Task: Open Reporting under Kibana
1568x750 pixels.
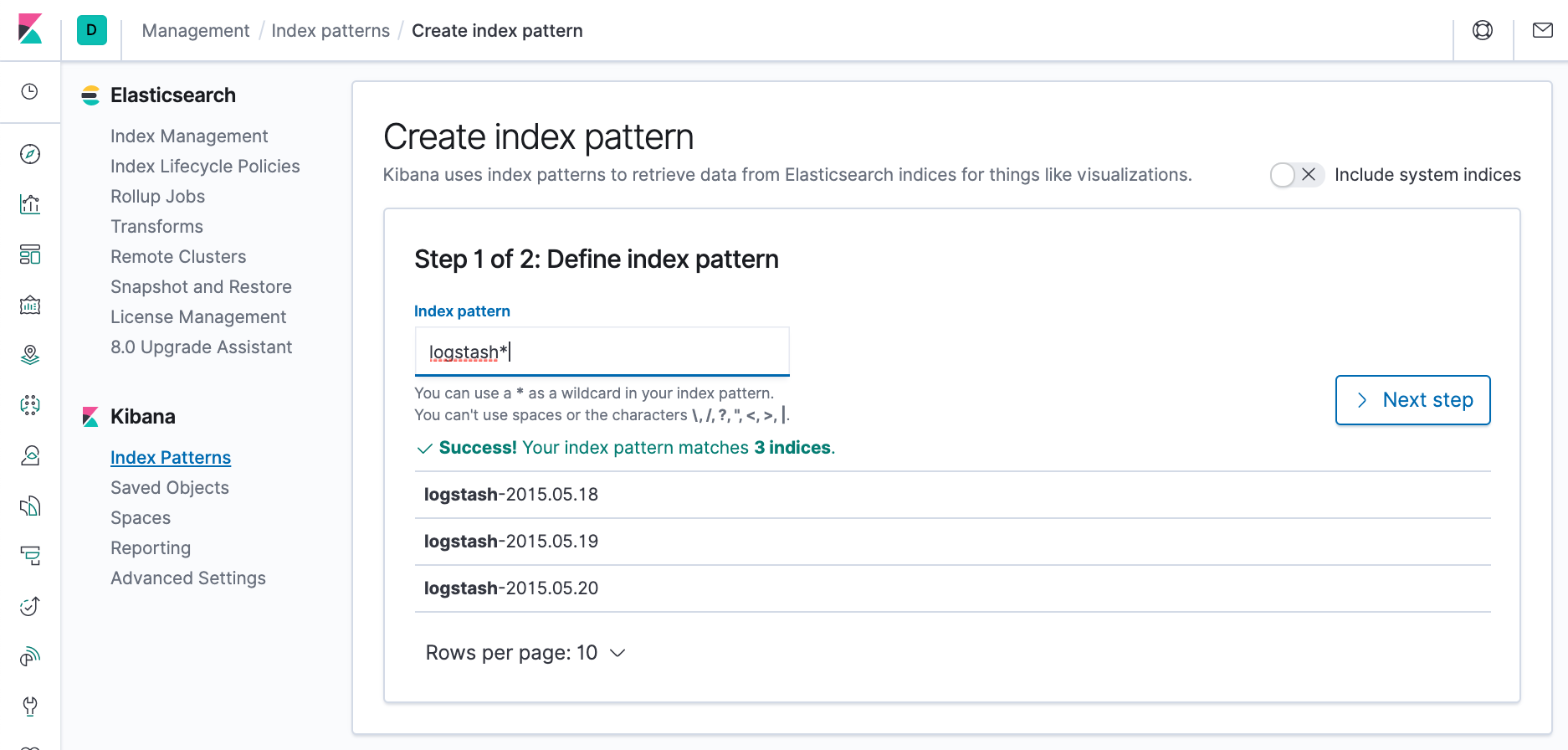Action: [x=151, y=548]
